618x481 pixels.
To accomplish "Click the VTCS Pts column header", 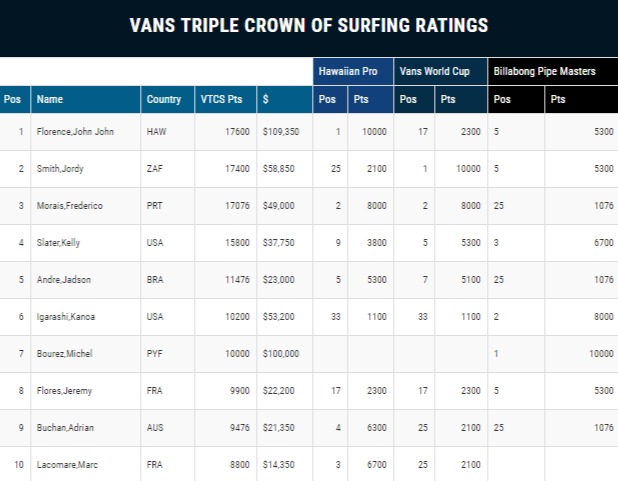I will pyautogui.click(x=221, y=99).
